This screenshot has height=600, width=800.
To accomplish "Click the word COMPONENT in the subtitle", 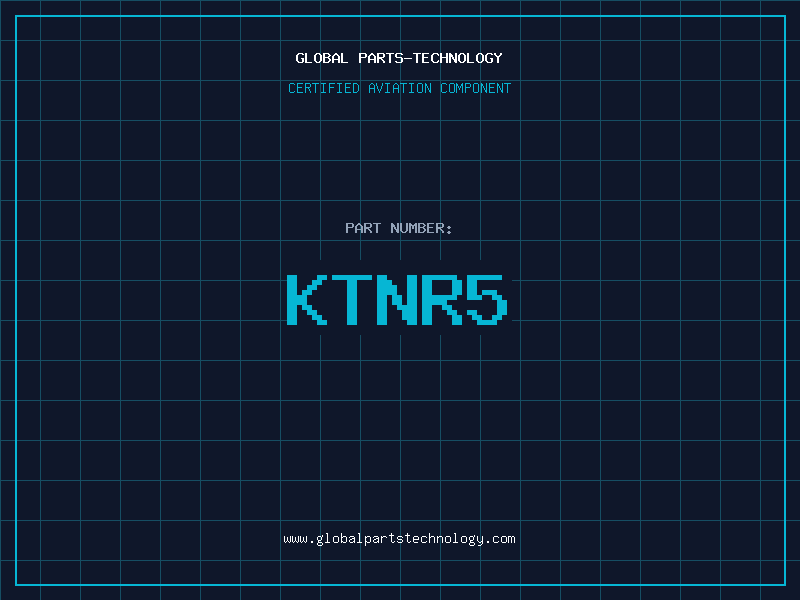I will tap(475, 88).
